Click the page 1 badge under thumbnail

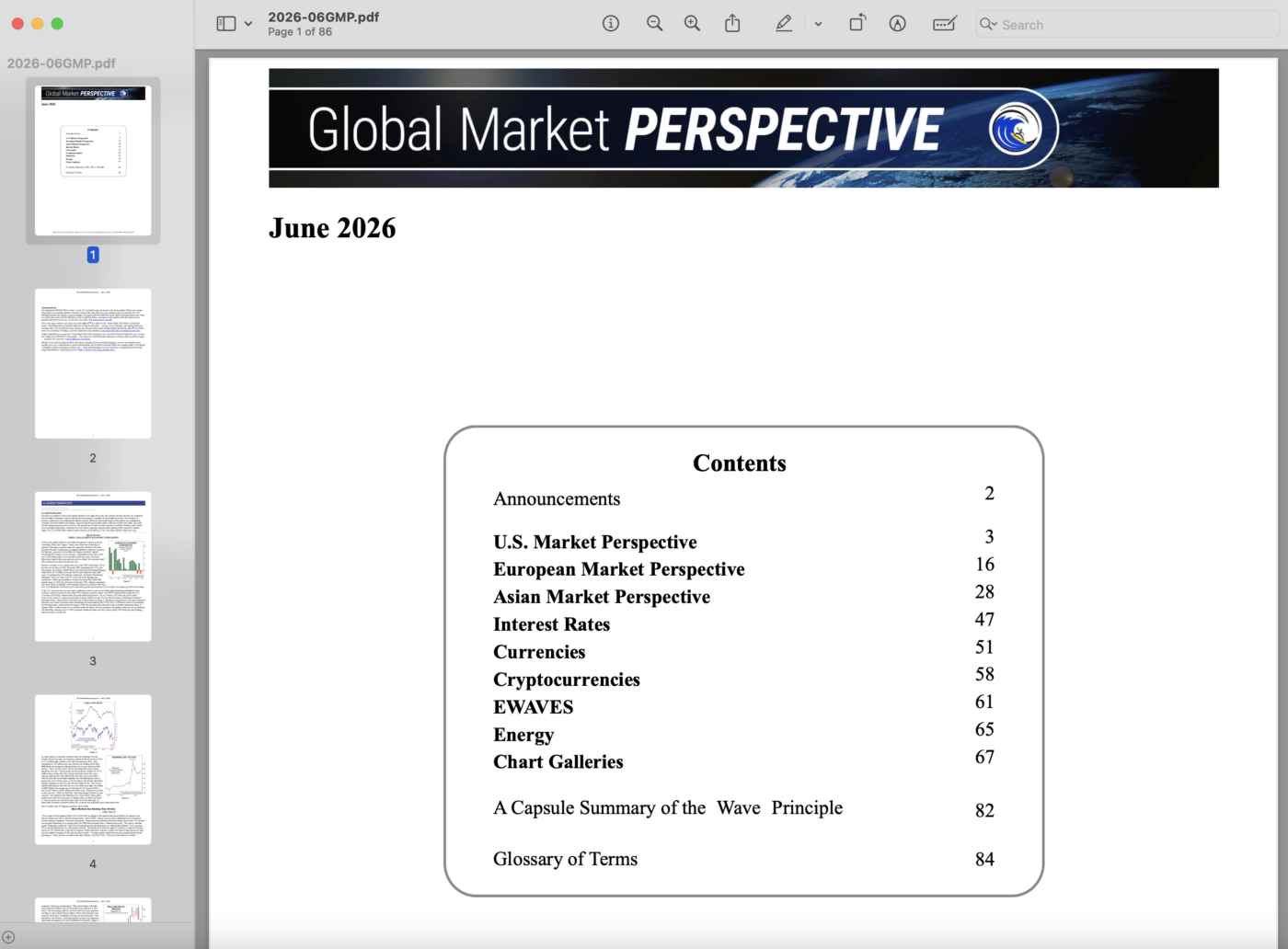[x=93, y=255]
